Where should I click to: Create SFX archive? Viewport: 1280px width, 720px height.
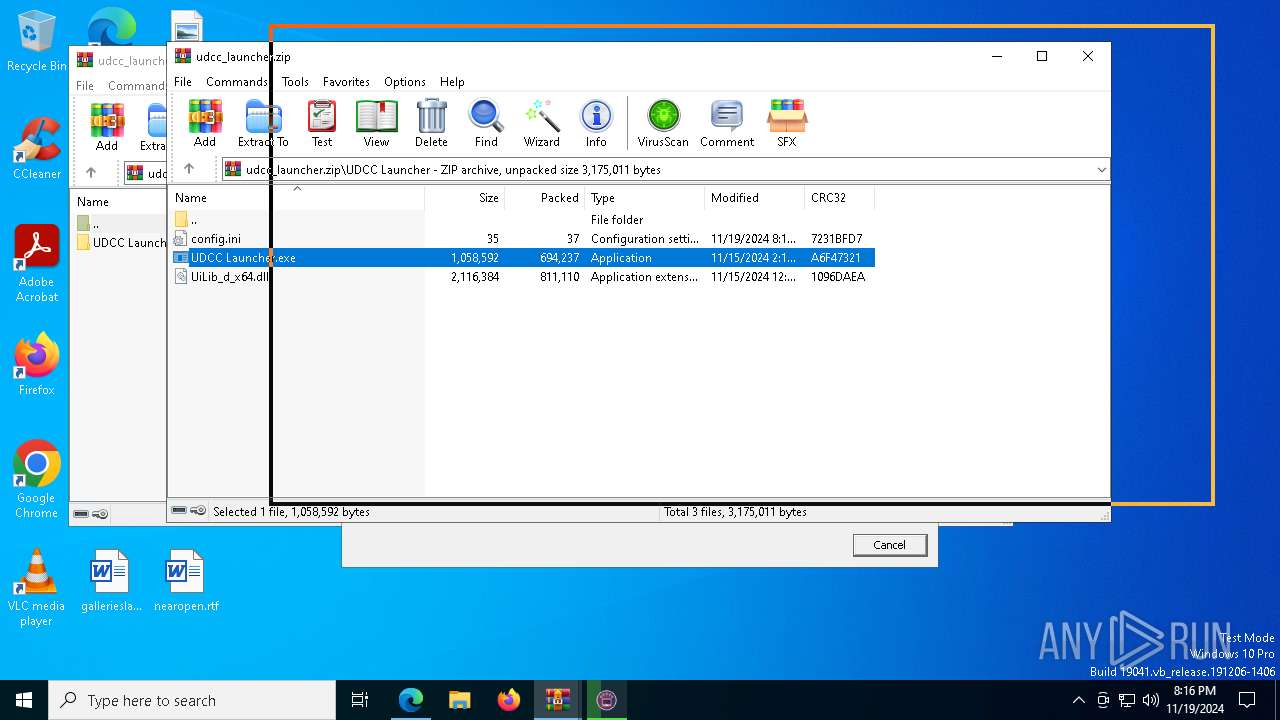pyautogui.click(x=787, y=124)
